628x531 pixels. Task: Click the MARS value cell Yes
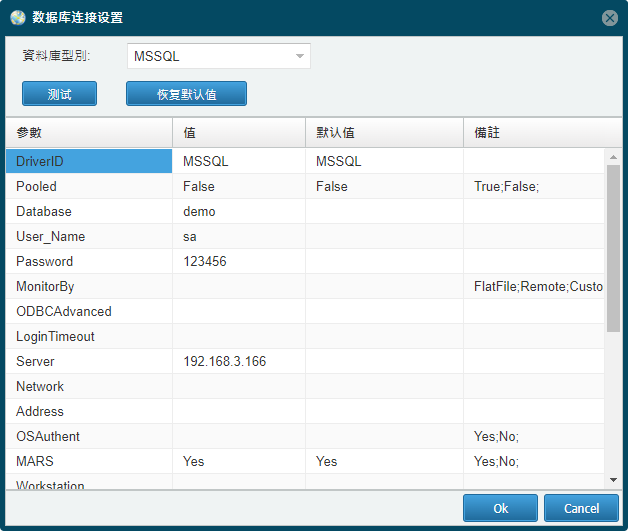point(239,461)
